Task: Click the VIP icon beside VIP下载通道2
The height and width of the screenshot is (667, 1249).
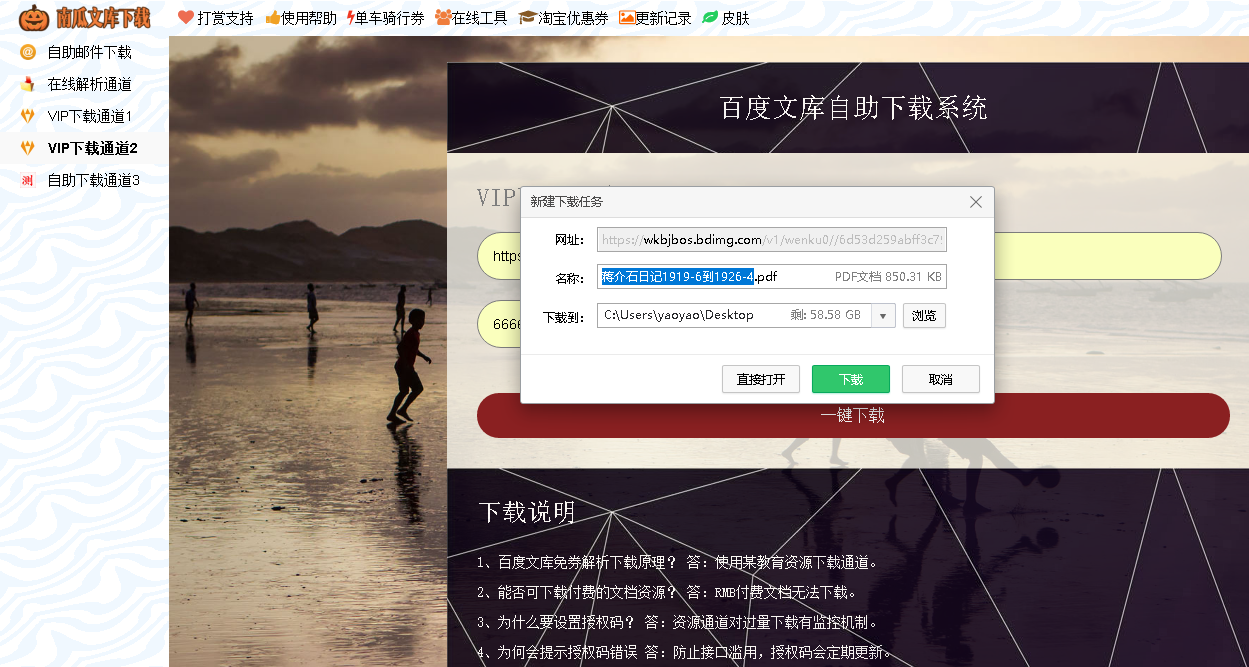Action: tap(28, 148)
